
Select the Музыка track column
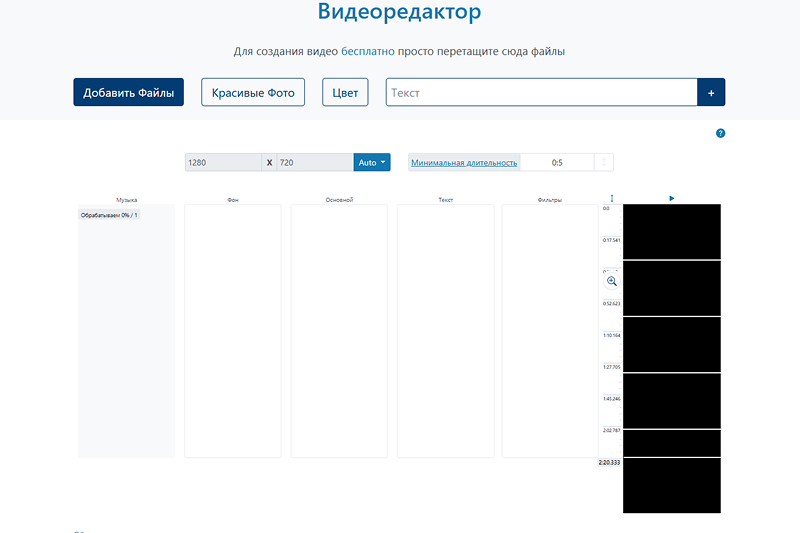[x=126, y=330]
